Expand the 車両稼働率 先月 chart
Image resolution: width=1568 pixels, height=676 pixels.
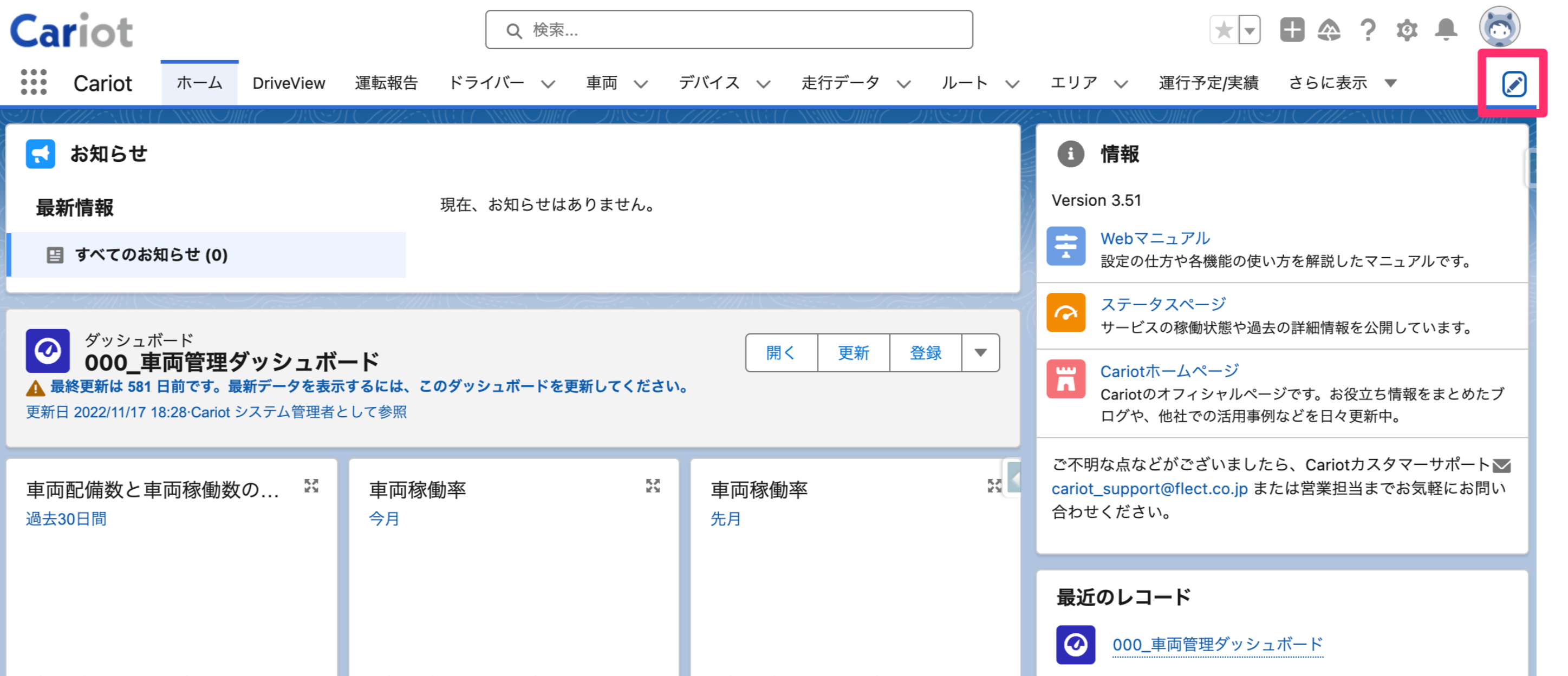click(994, 485)
